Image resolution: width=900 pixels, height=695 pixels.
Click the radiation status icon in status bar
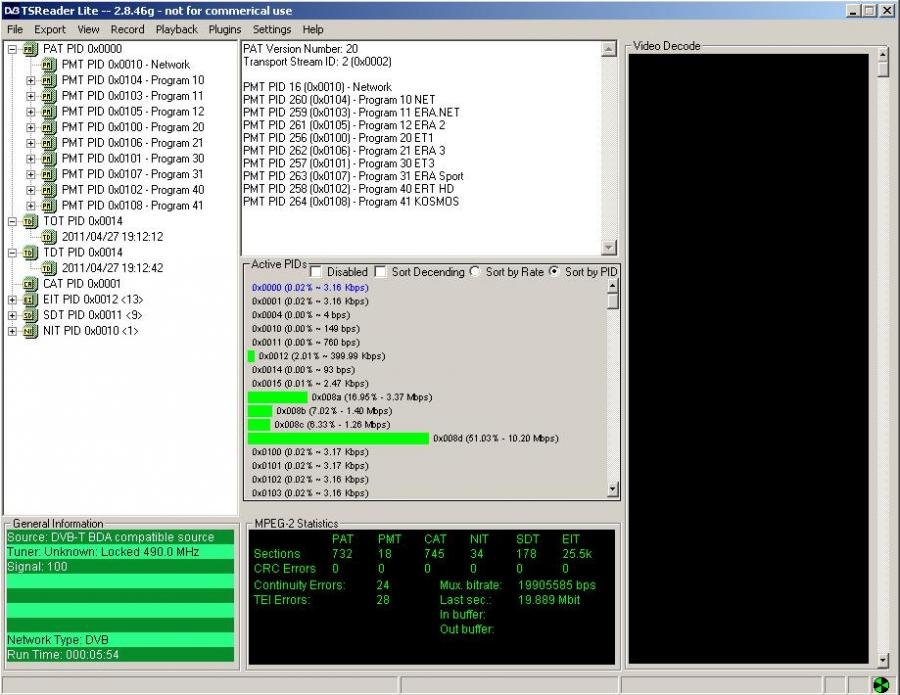click(881, 685)
